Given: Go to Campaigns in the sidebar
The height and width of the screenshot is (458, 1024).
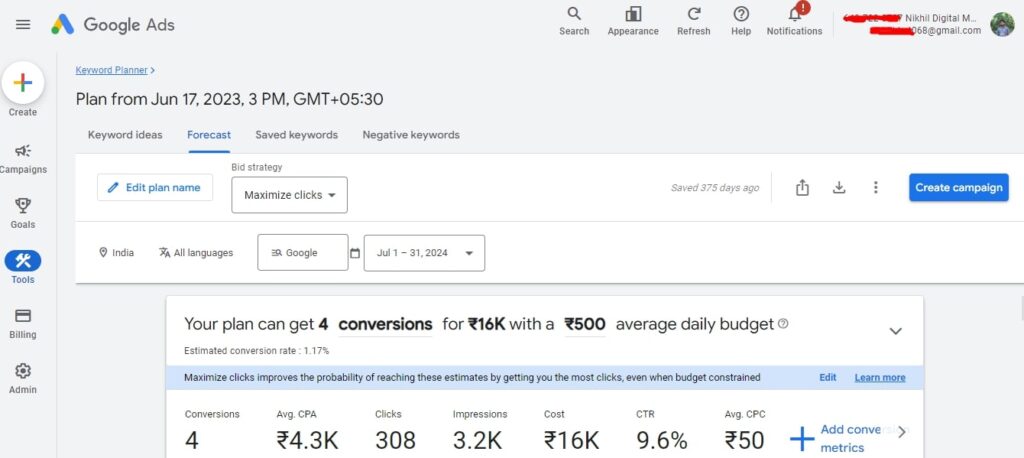Looking at the screenshot, I should pyautogui.click(x=23, y=159).
